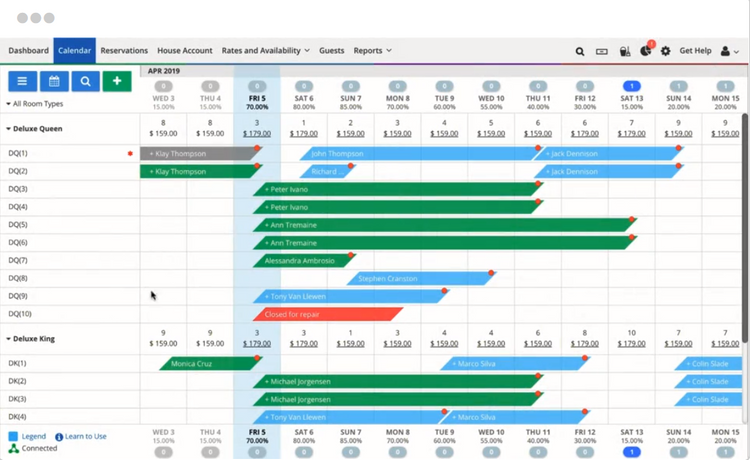Go to the Dashboard tab
The width and height of the screenshot is (750, 460).
click(28, 50)
